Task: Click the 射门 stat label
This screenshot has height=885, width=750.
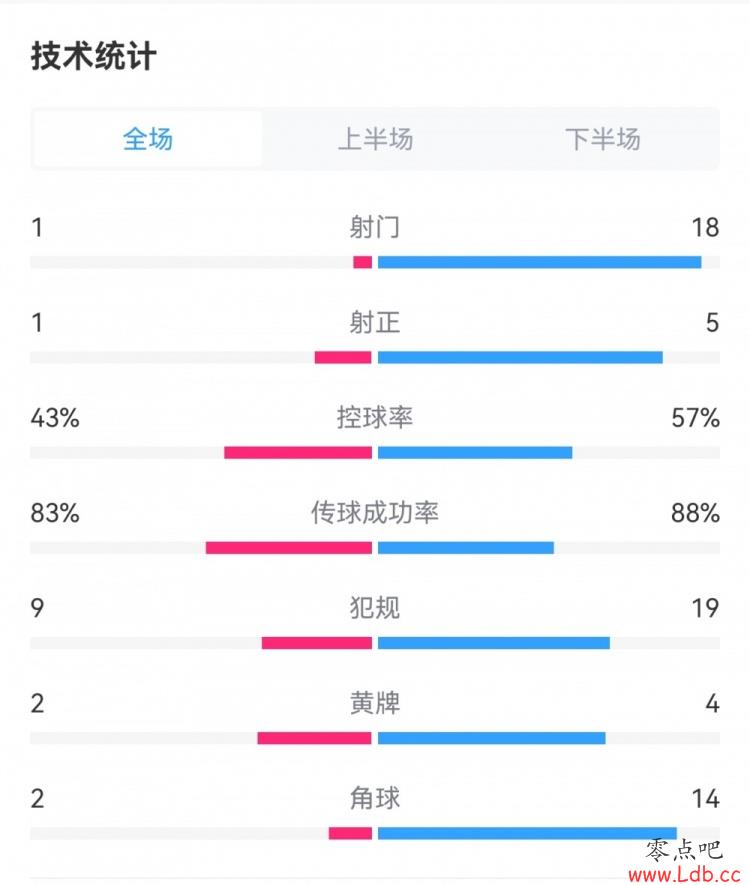Action: 375,227
